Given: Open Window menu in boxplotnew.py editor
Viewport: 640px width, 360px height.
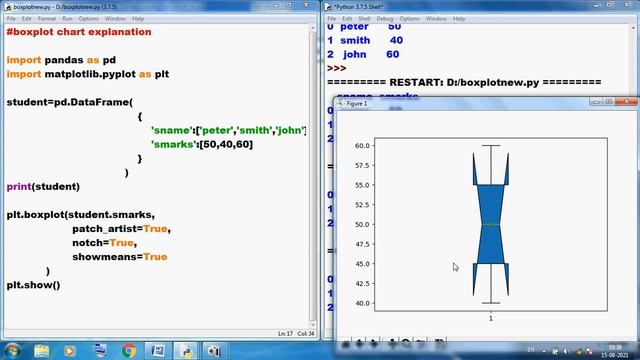Looking at the screenshot, I should tap(115, 19).
